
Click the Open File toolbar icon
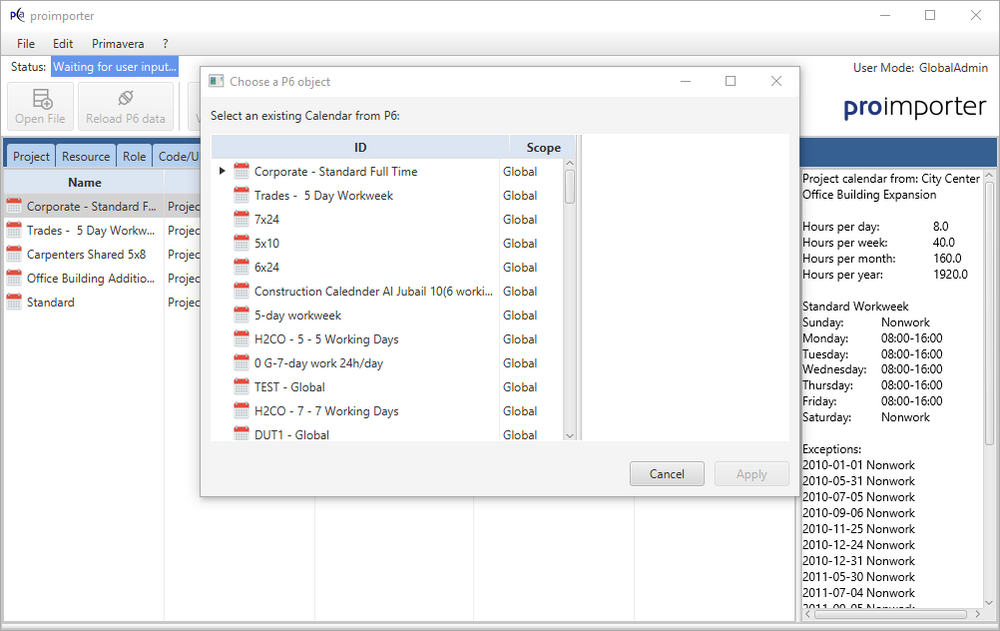pos(41,99)
